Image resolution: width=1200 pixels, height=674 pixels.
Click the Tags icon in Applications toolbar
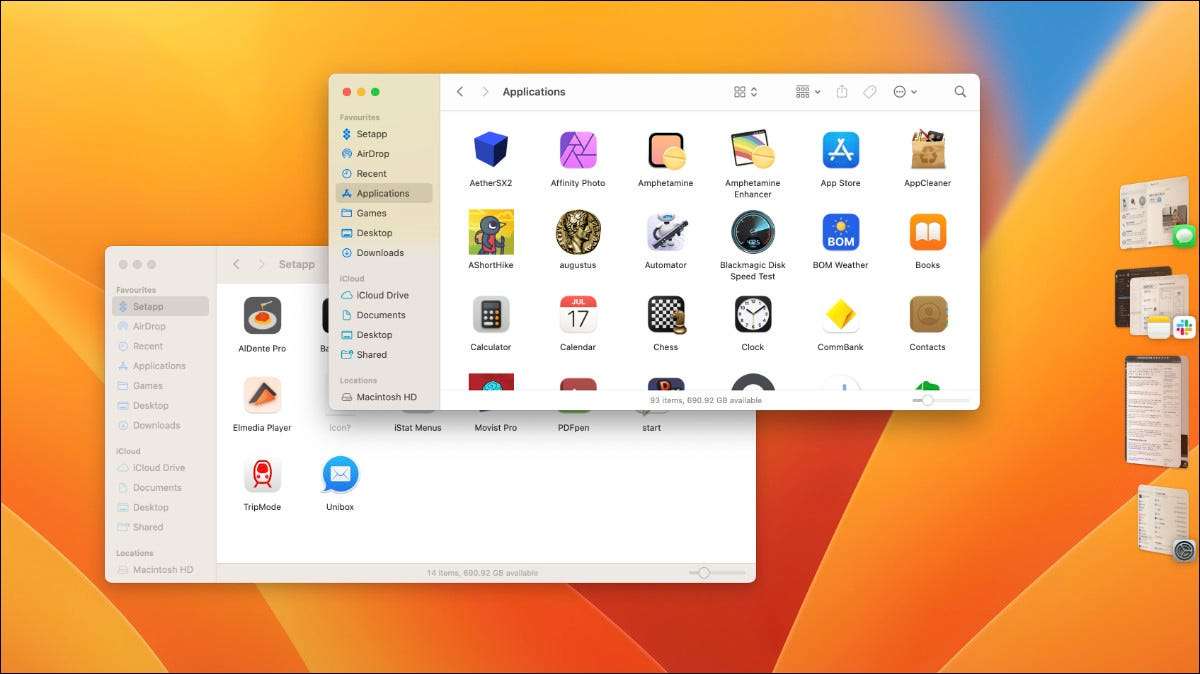tap(870, 91)
